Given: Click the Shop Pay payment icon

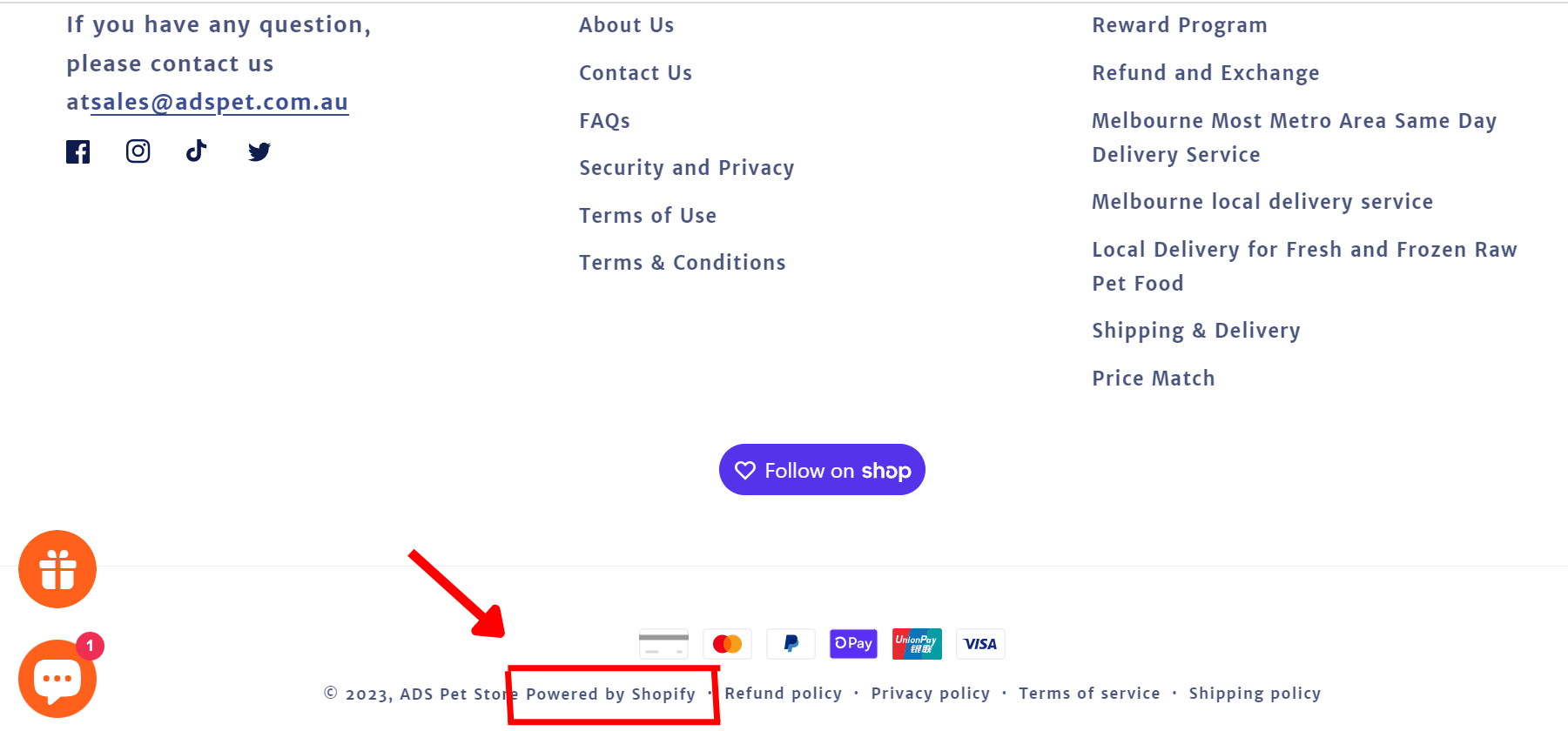Looking at the screenshot, I should [853, 644].
